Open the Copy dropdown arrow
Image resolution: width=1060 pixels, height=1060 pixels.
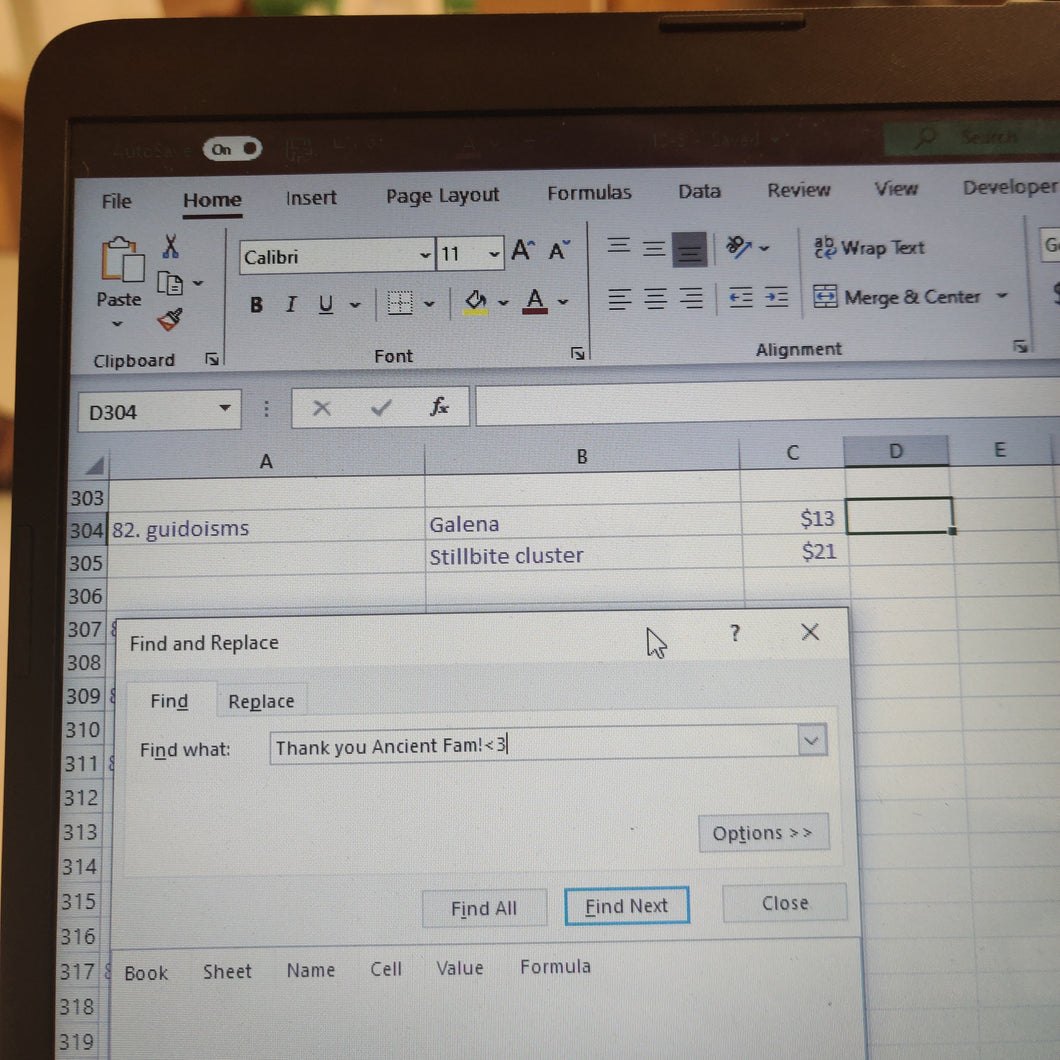click(x=198, y=283)
